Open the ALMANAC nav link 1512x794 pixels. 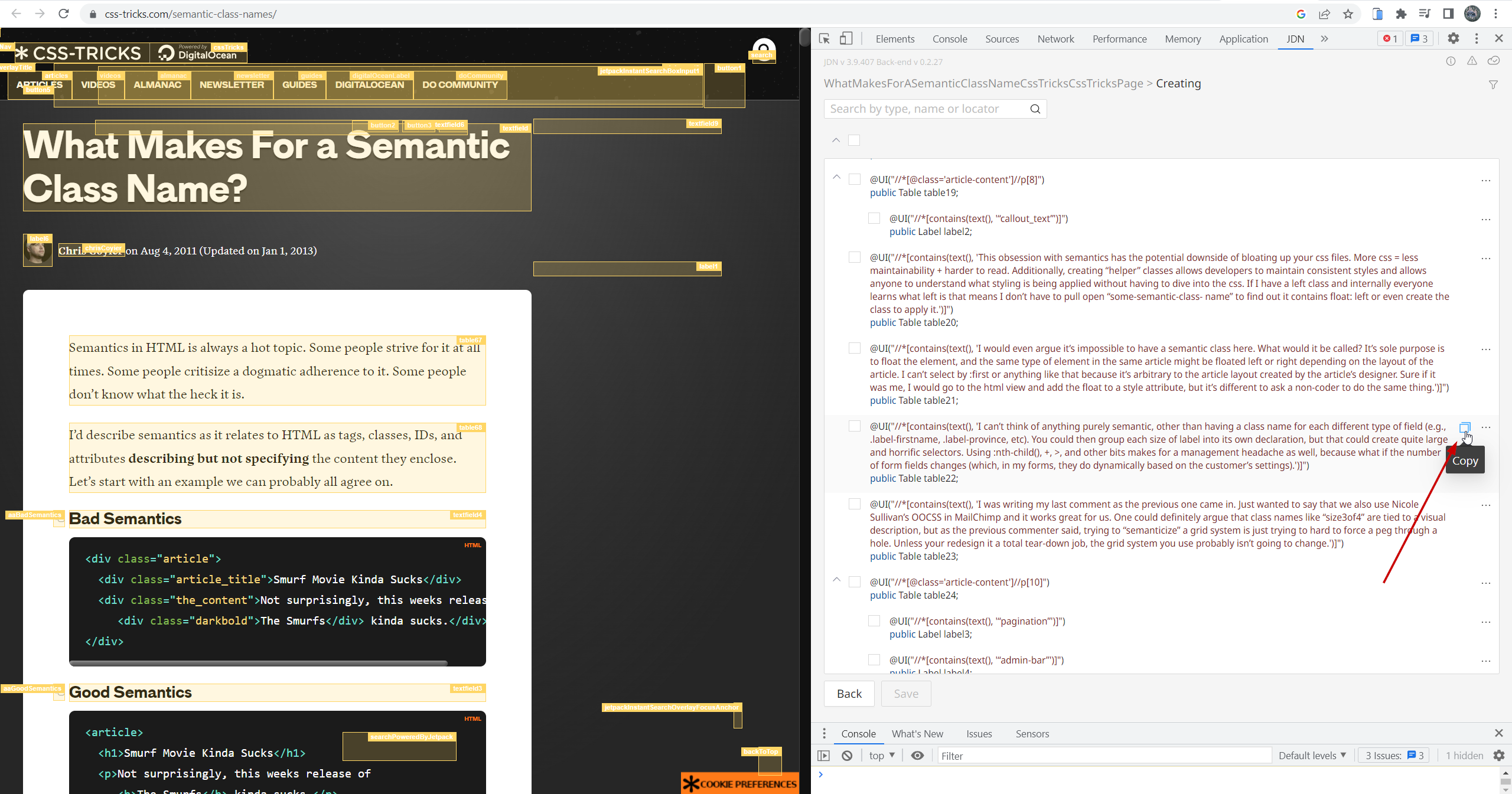(x=157, y=85)
